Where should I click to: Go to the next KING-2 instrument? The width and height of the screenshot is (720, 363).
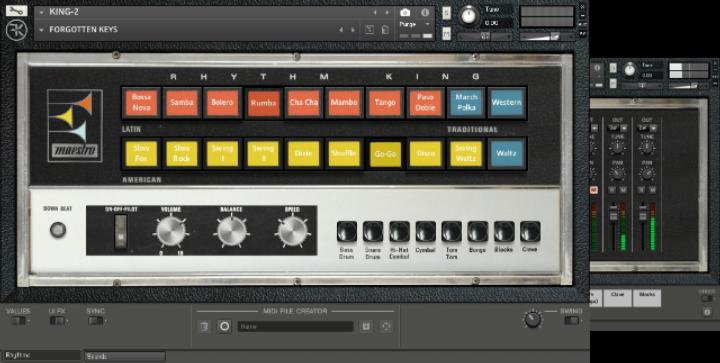387,12
